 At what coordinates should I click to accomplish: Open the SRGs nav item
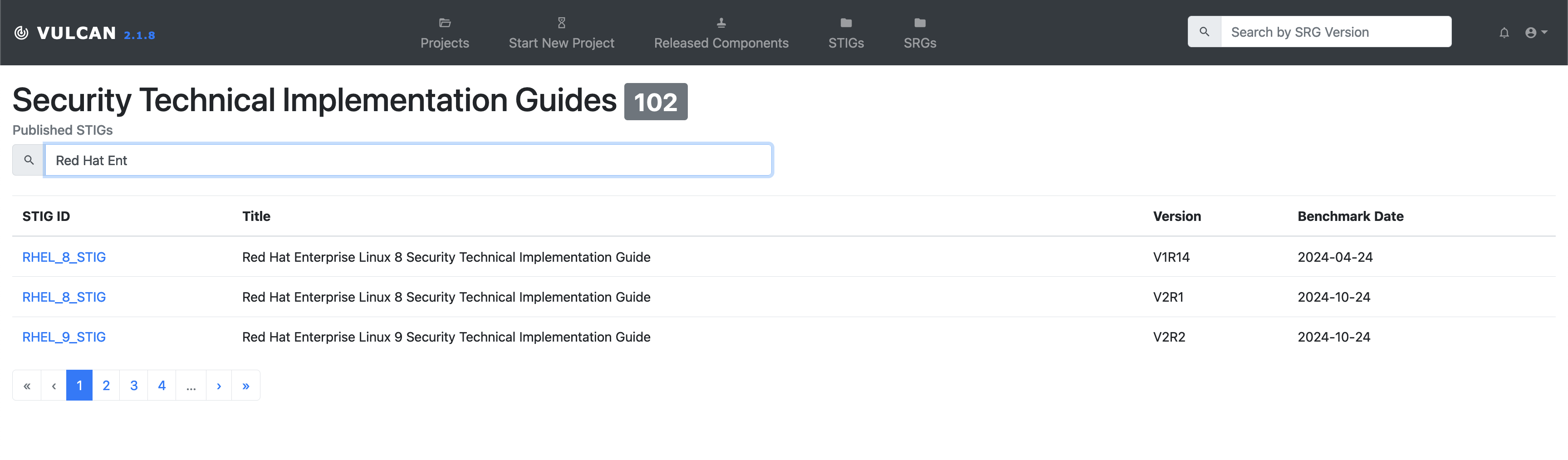pos(919,34)
